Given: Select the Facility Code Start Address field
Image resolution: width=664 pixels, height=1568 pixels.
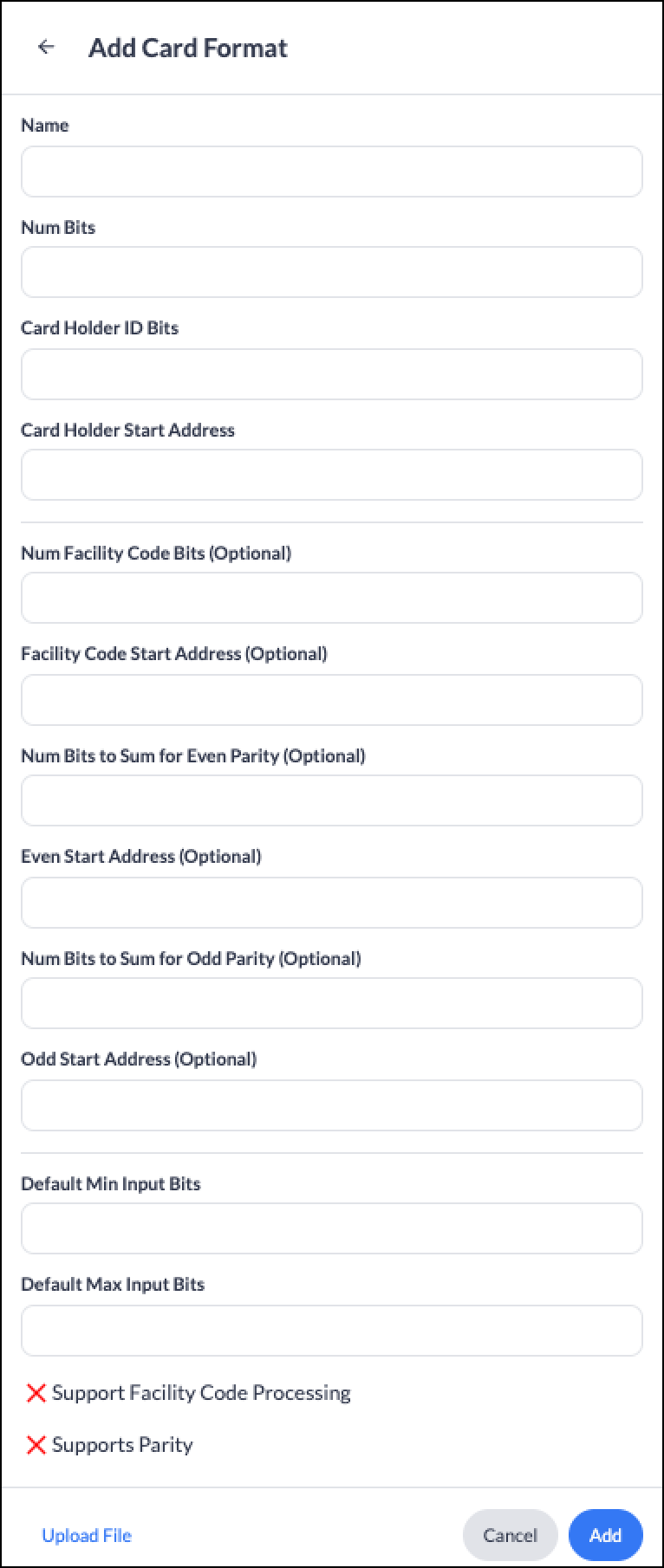Looking at the screenshot, I should pos(332,700).
